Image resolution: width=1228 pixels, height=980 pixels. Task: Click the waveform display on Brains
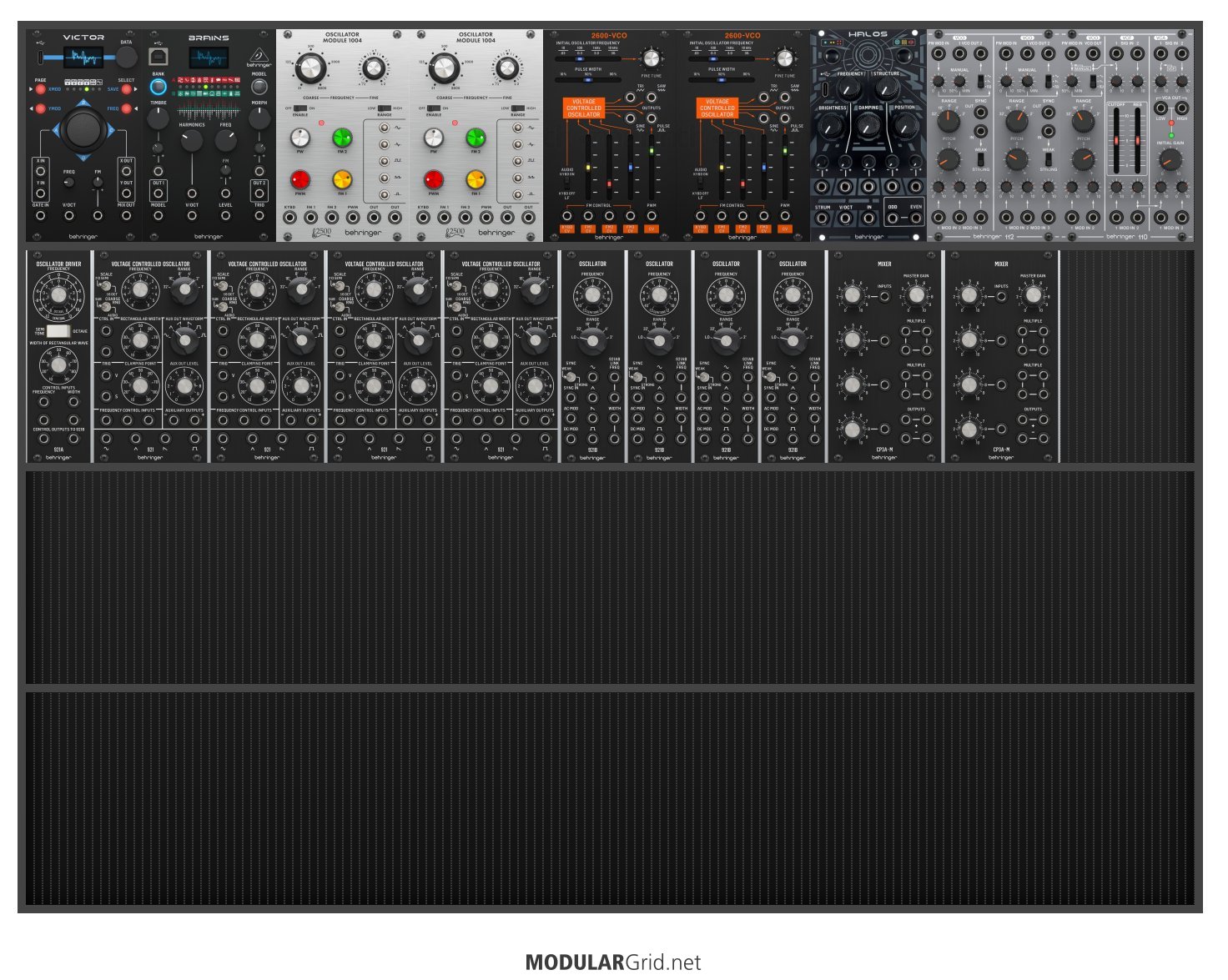pyautogui.click(x=209, y=58)
